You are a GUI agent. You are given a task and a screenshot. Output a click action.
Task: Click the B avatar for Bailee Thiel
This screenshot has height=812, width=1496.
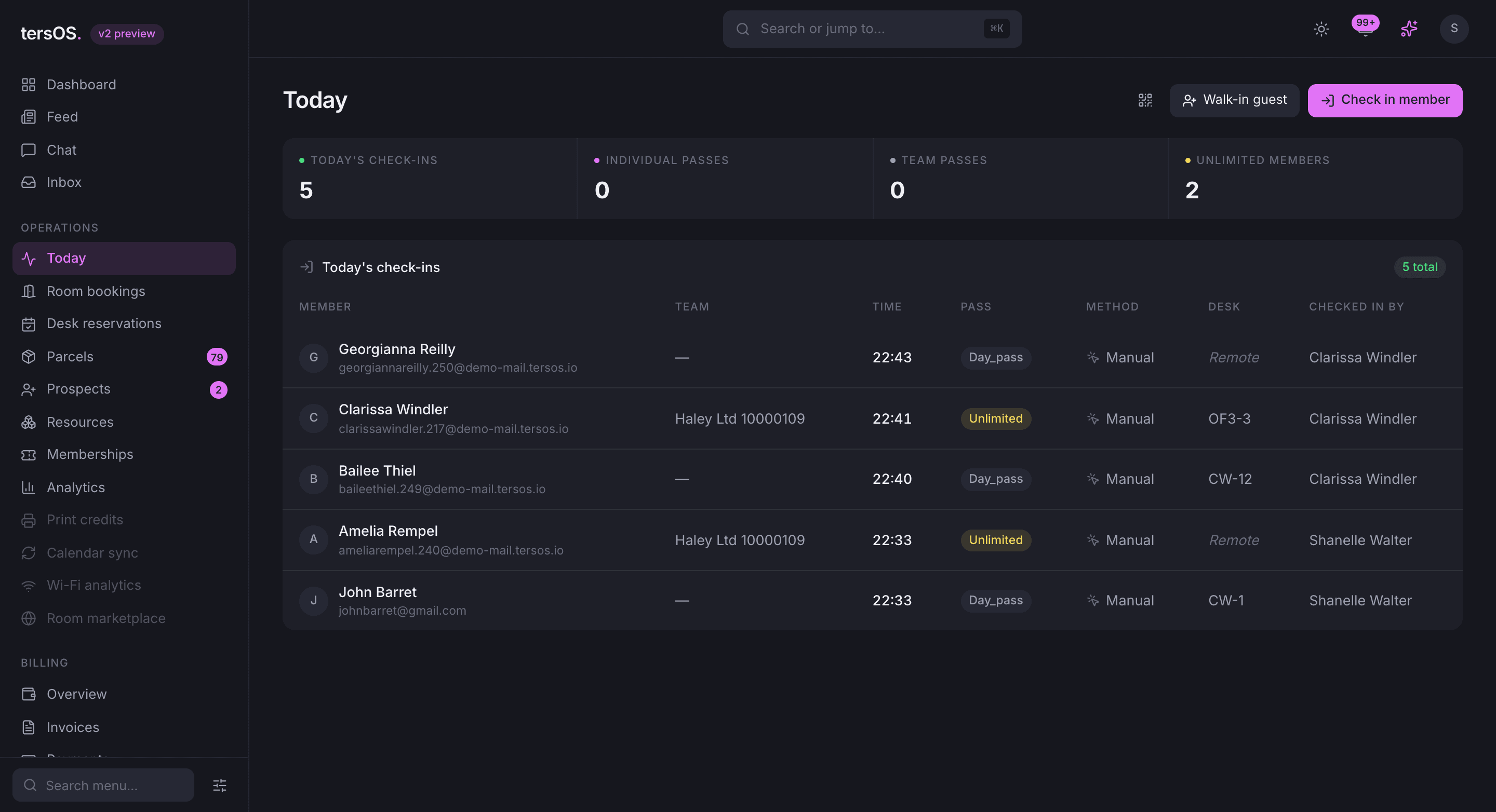click(x=314, y=479)
